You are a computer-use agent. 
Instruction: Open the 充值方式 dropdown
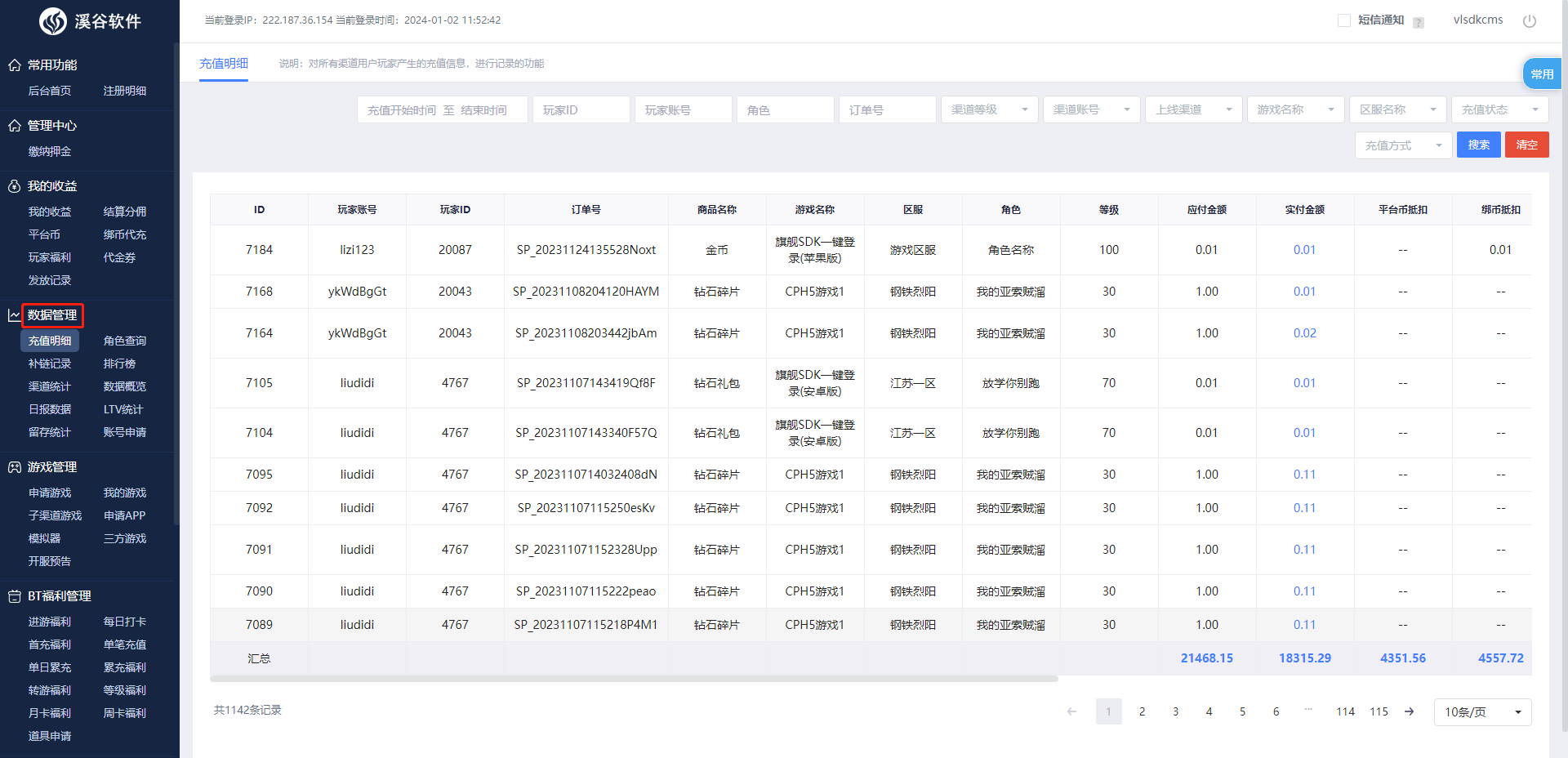[1404, 145]
